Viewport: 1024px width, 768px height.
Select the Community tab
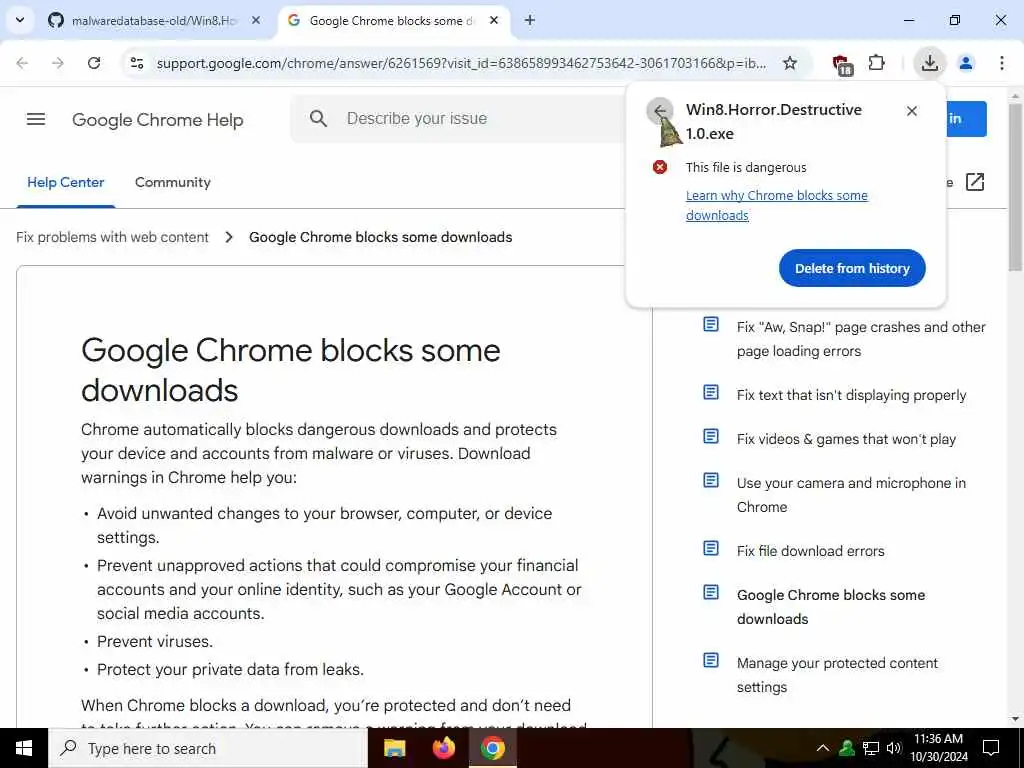(x=173, y=182)
